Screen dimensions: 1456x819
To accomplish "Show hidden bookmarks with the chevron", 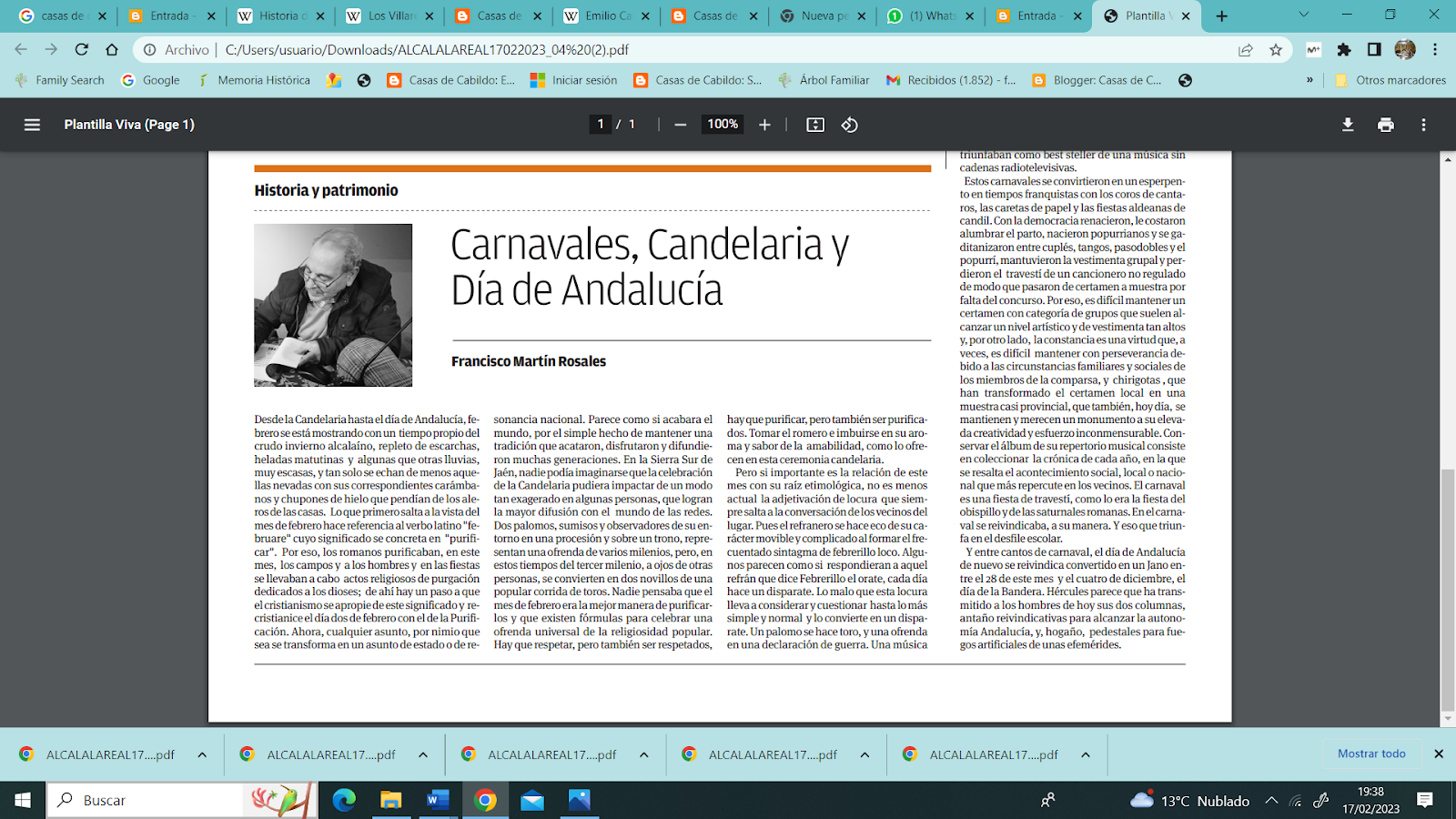I will [1309, 80].
